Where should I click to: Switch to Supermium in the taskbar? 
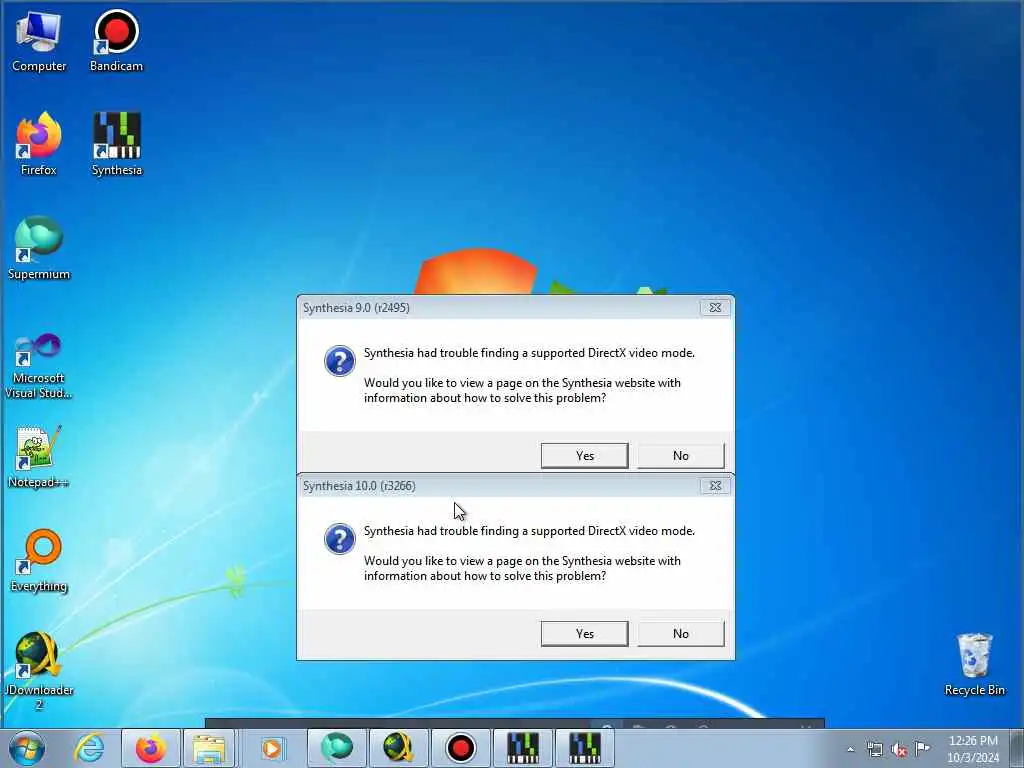tap(337, 748)
